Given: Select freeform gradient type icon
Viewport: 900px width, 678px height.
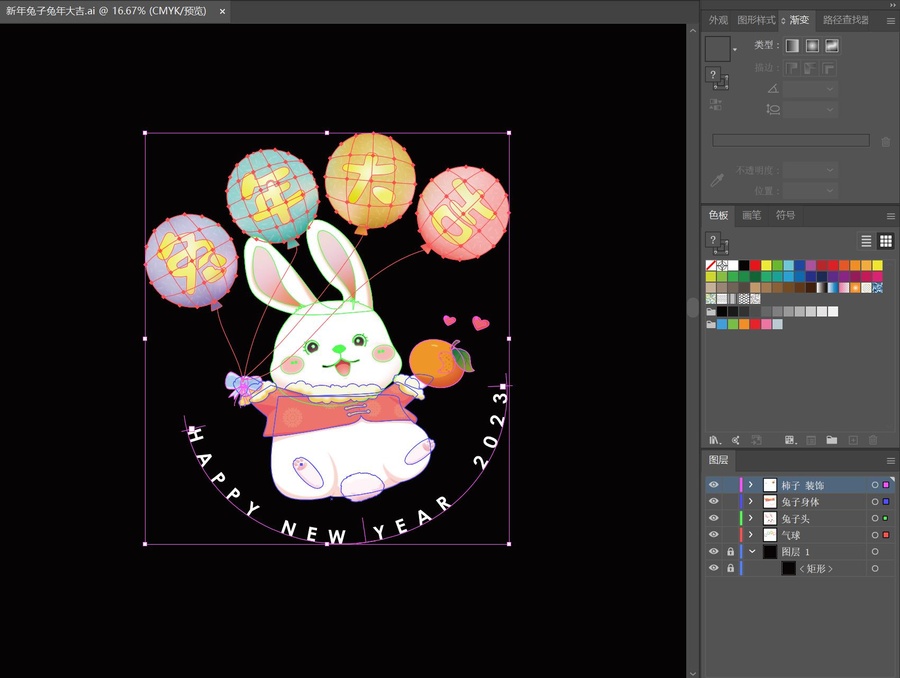Looking at the screenshot, I should 832,46.
